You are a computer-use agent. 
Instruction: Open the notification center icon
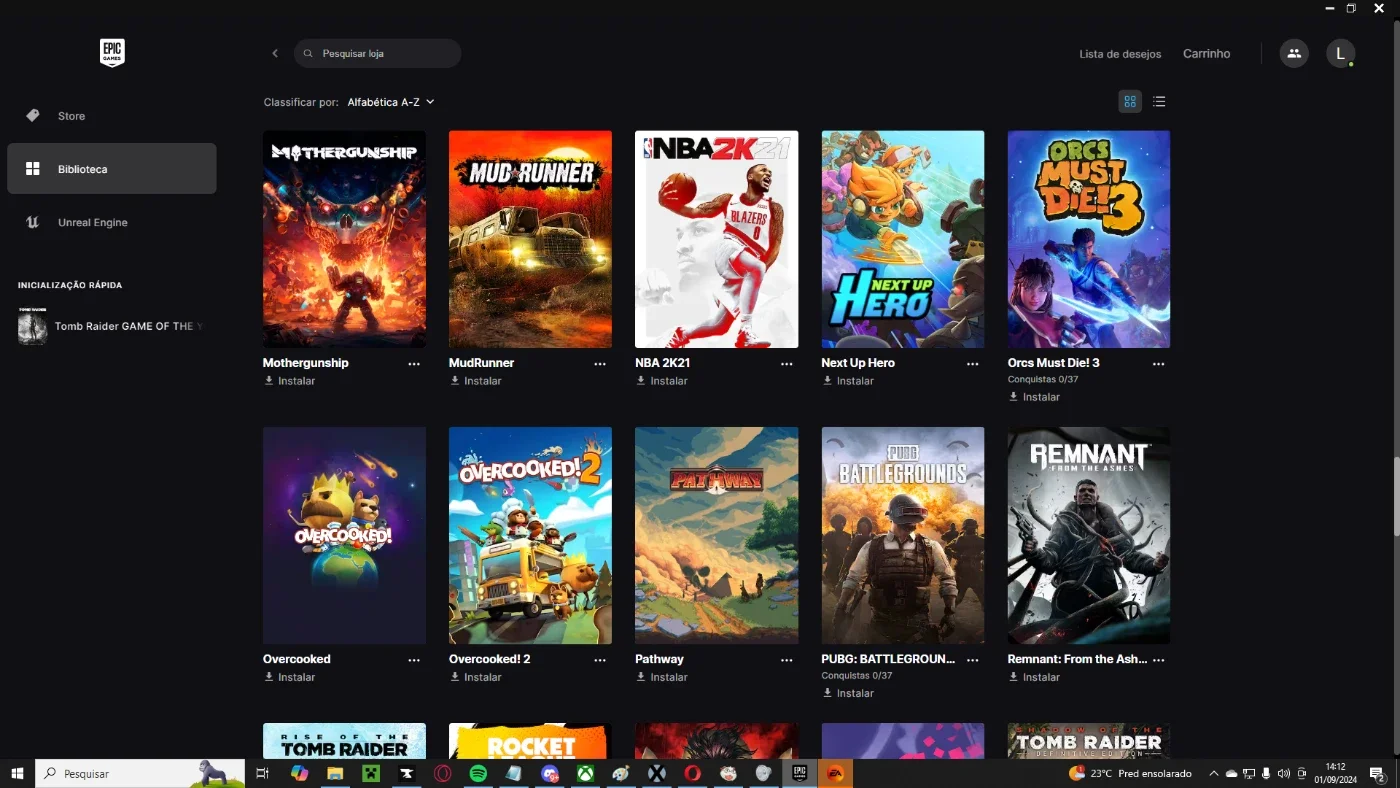coord(1377,773)
